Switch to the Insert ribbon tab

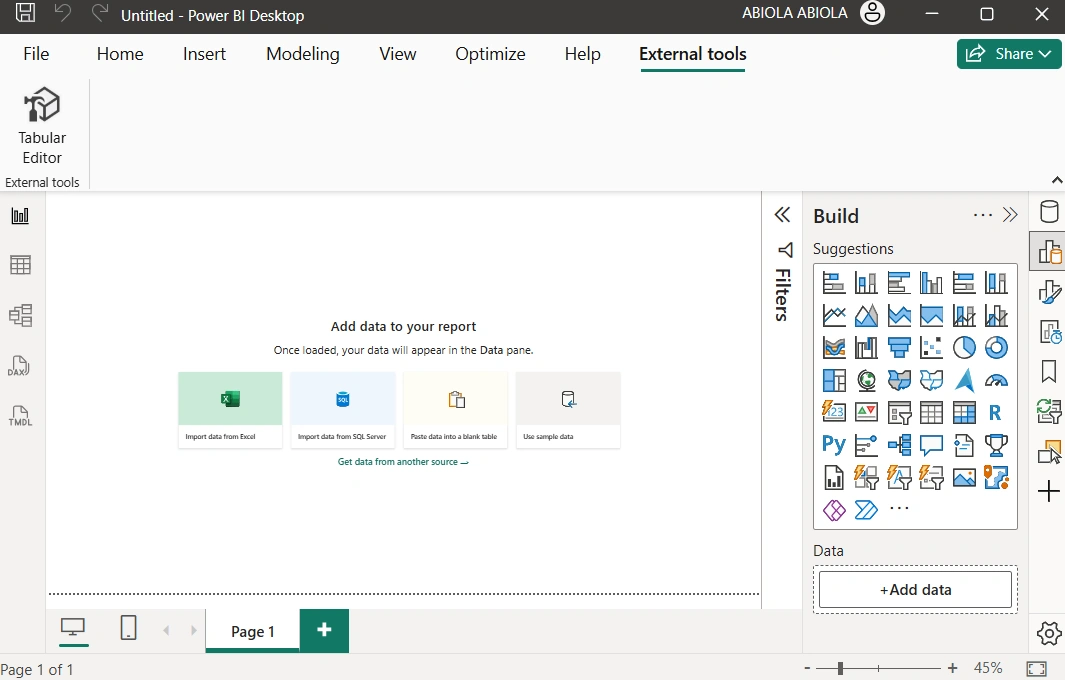click(x=204, y=54)
